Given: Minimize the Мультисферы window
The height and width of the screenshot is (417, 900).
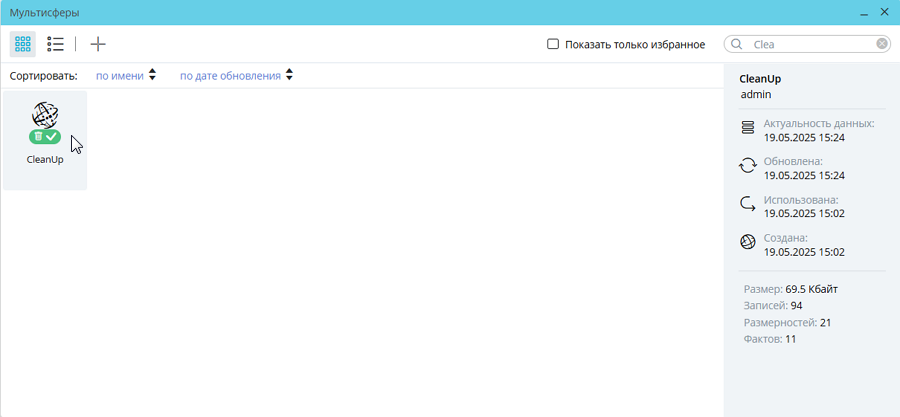Looking at the screenshot, I should tap(863, 12).
